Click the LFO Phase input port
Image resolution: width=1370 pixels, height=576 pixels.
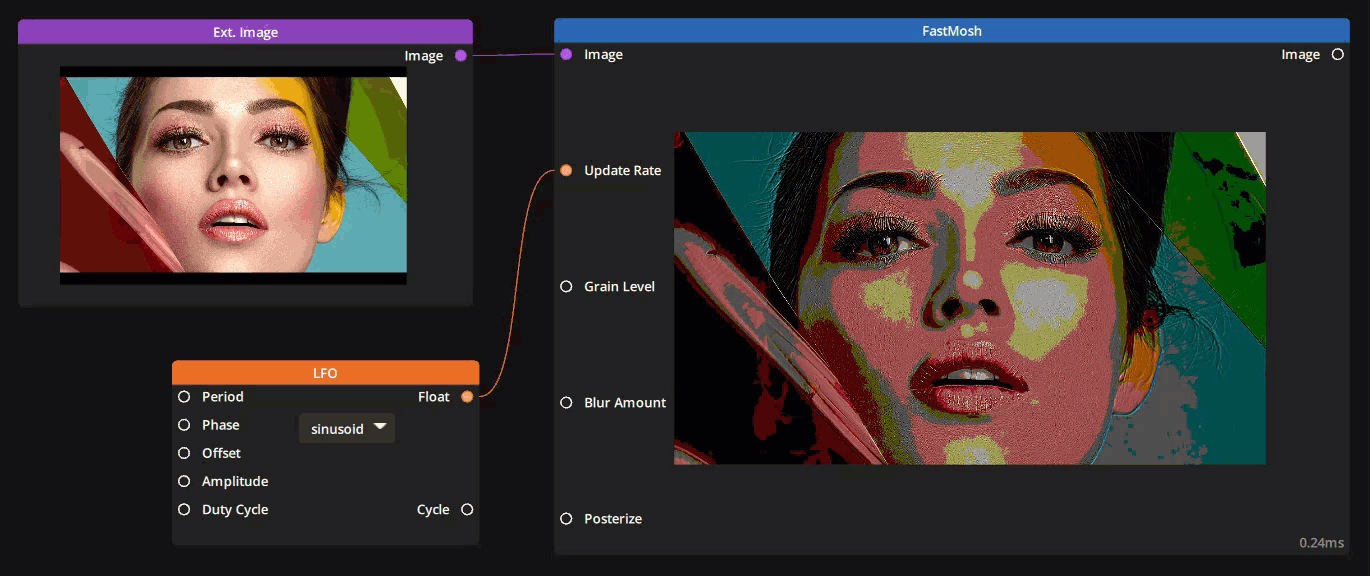click(x=184, y=425)
